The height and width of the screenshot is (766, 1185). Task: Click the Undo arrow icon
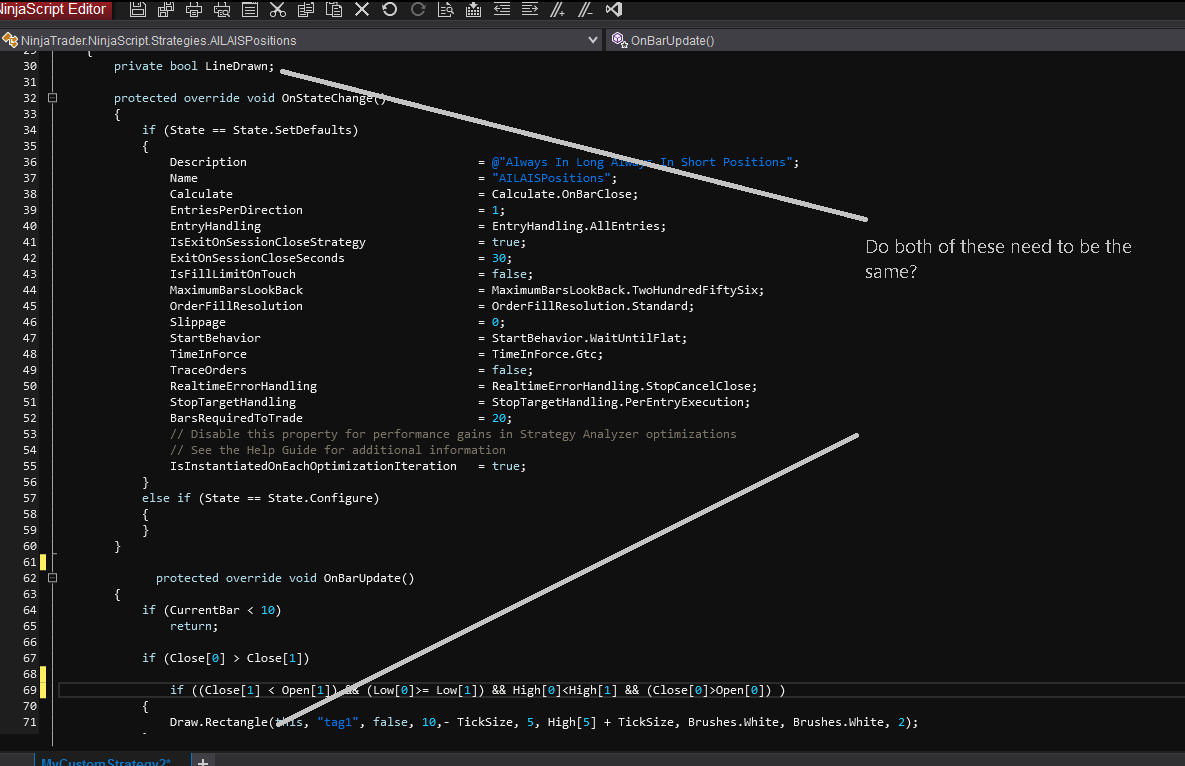[390, 10]
